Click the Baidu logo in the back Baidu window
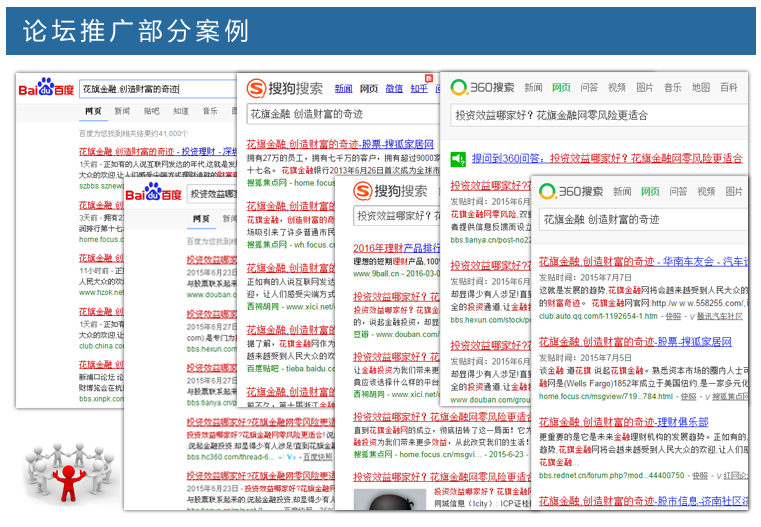761x527 pixels. click(46, 87)
